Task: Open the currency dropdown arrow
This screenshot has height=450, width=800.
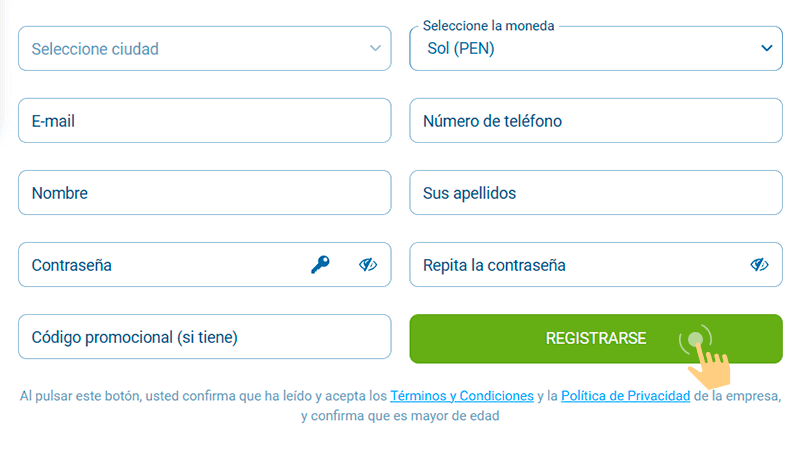Action: (767, 48)
